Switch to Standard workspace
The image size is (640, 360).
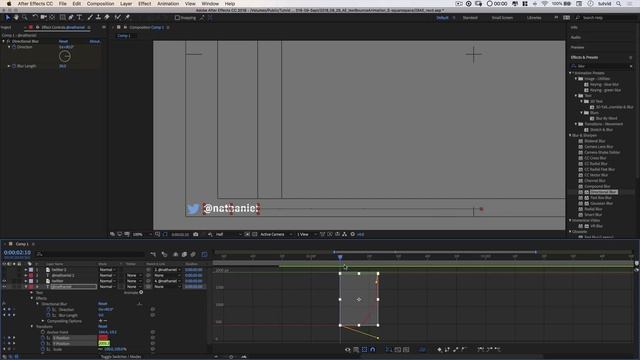[x=470, y=18]
